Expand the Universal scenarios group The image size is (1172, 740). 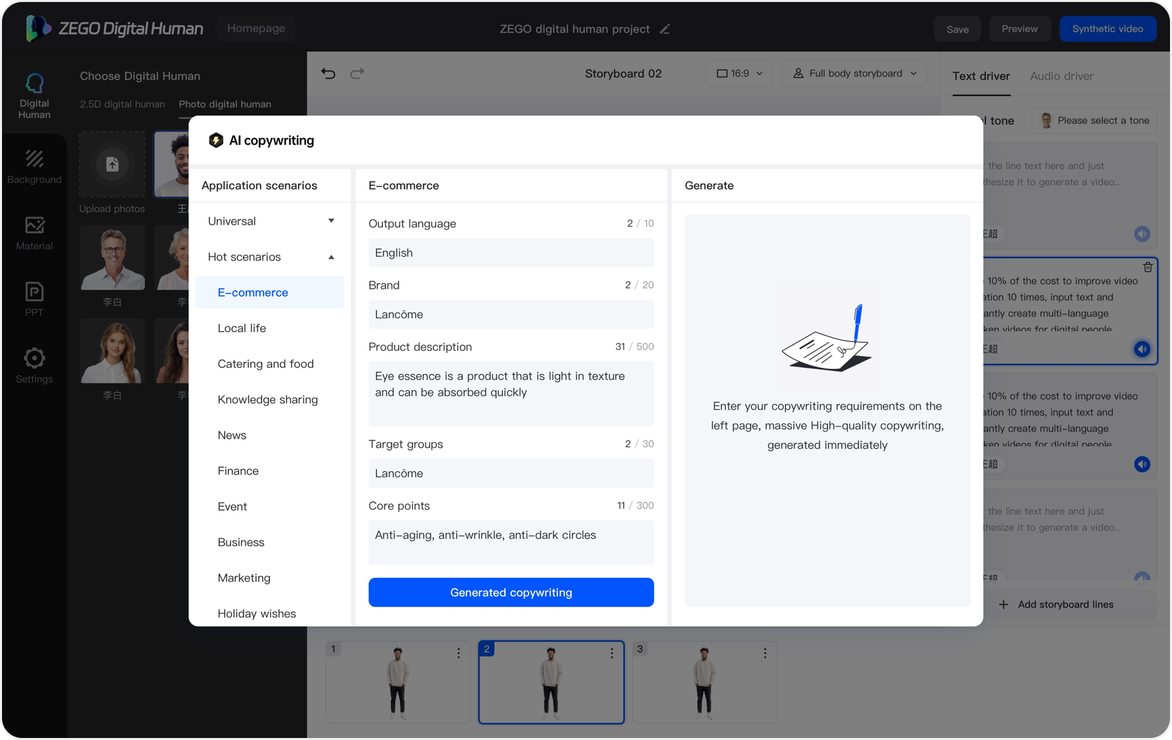pyautogui.click(x=331, y=221)
